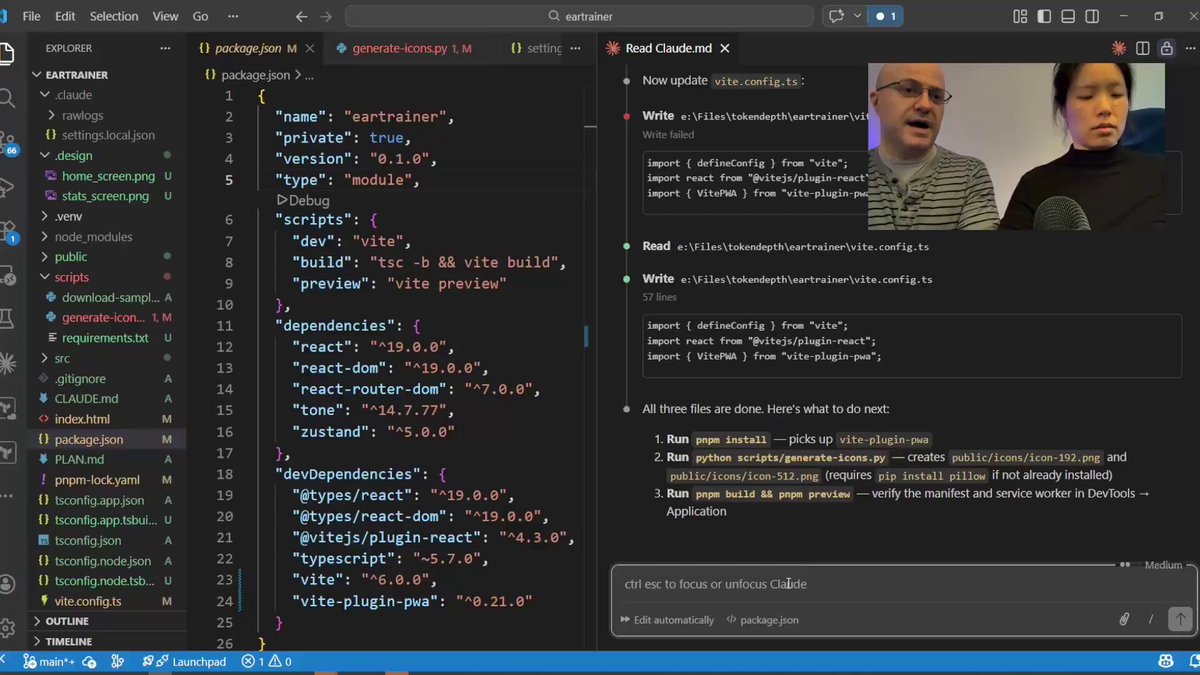Send the message with the arrow button
Image resolution: width=1200 pixels, height=675 pixels.
(x=1180, y=619)
